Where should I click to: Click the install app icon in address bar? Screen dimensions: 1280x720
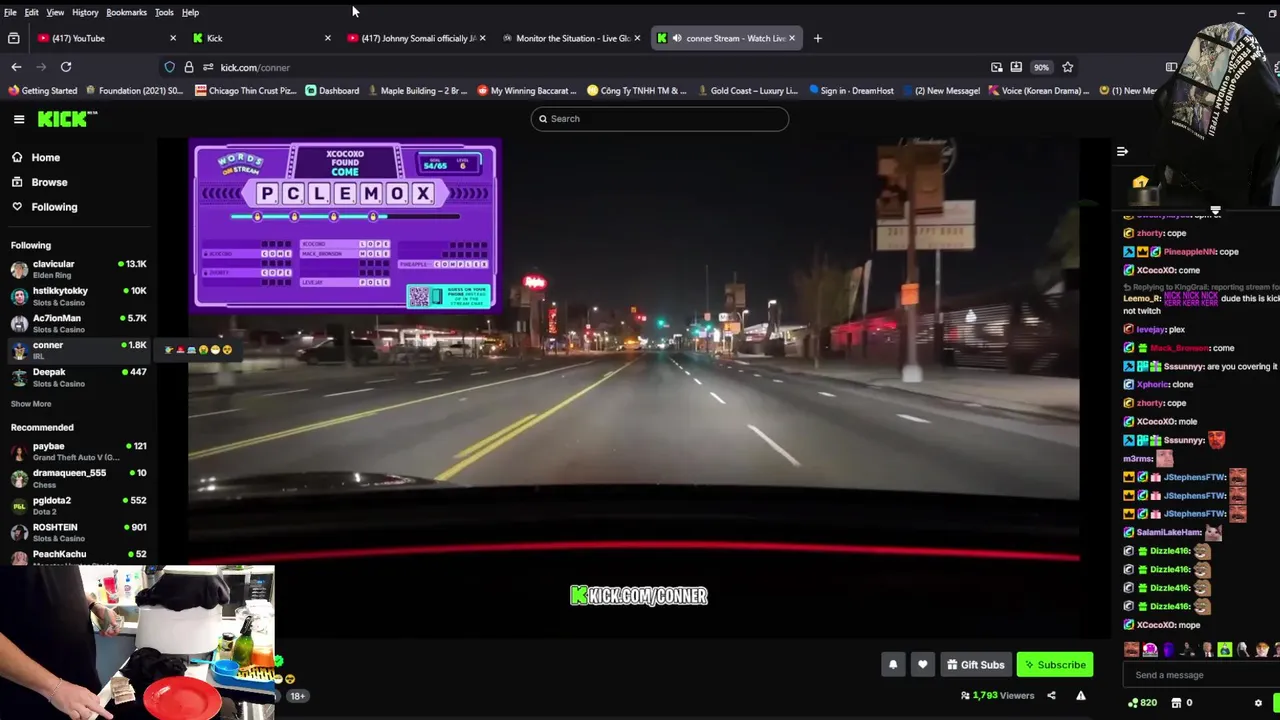[x=1016, y=67]
